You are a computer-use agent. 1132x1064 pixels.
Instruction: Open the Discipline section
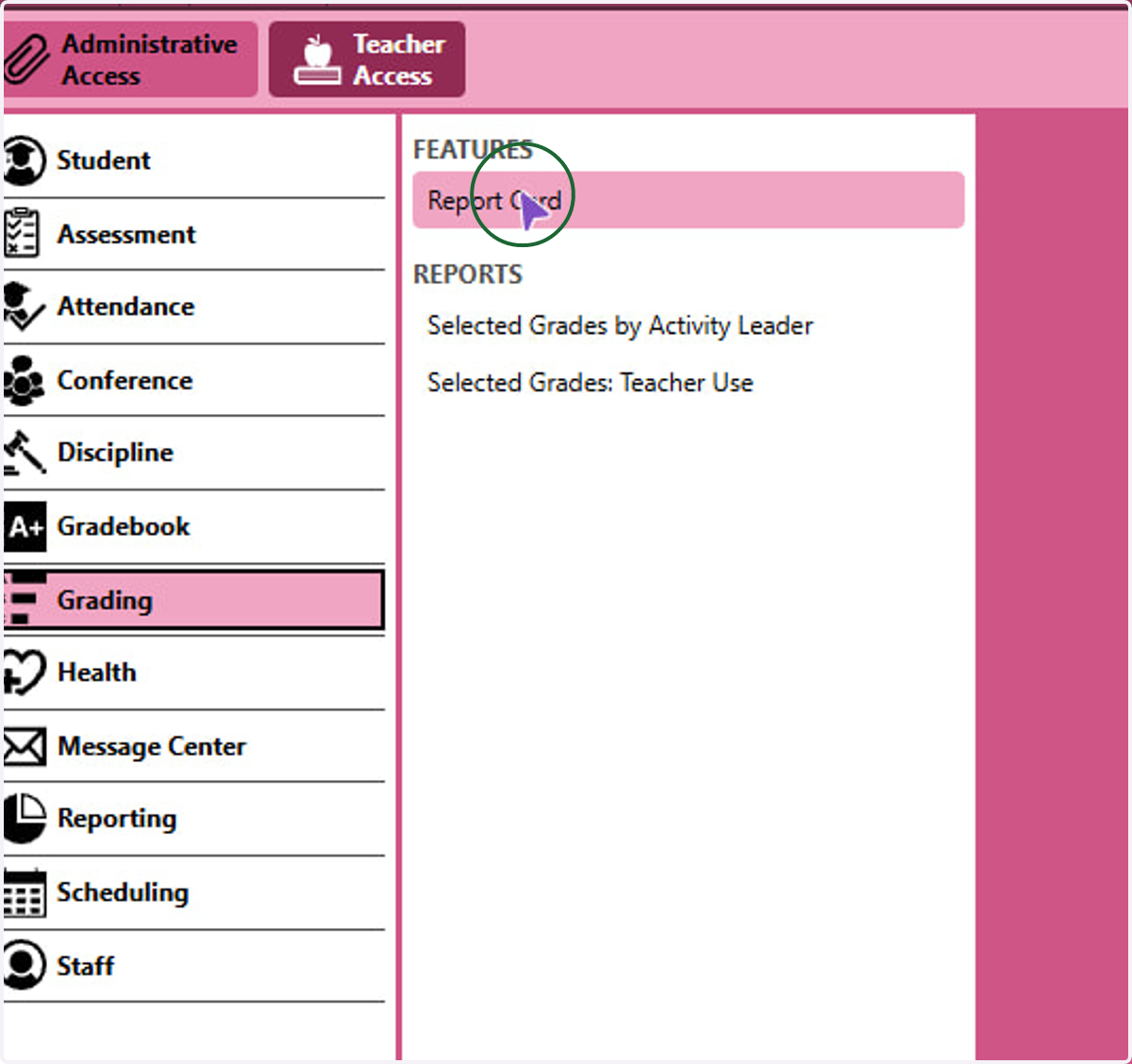[194, 453]
